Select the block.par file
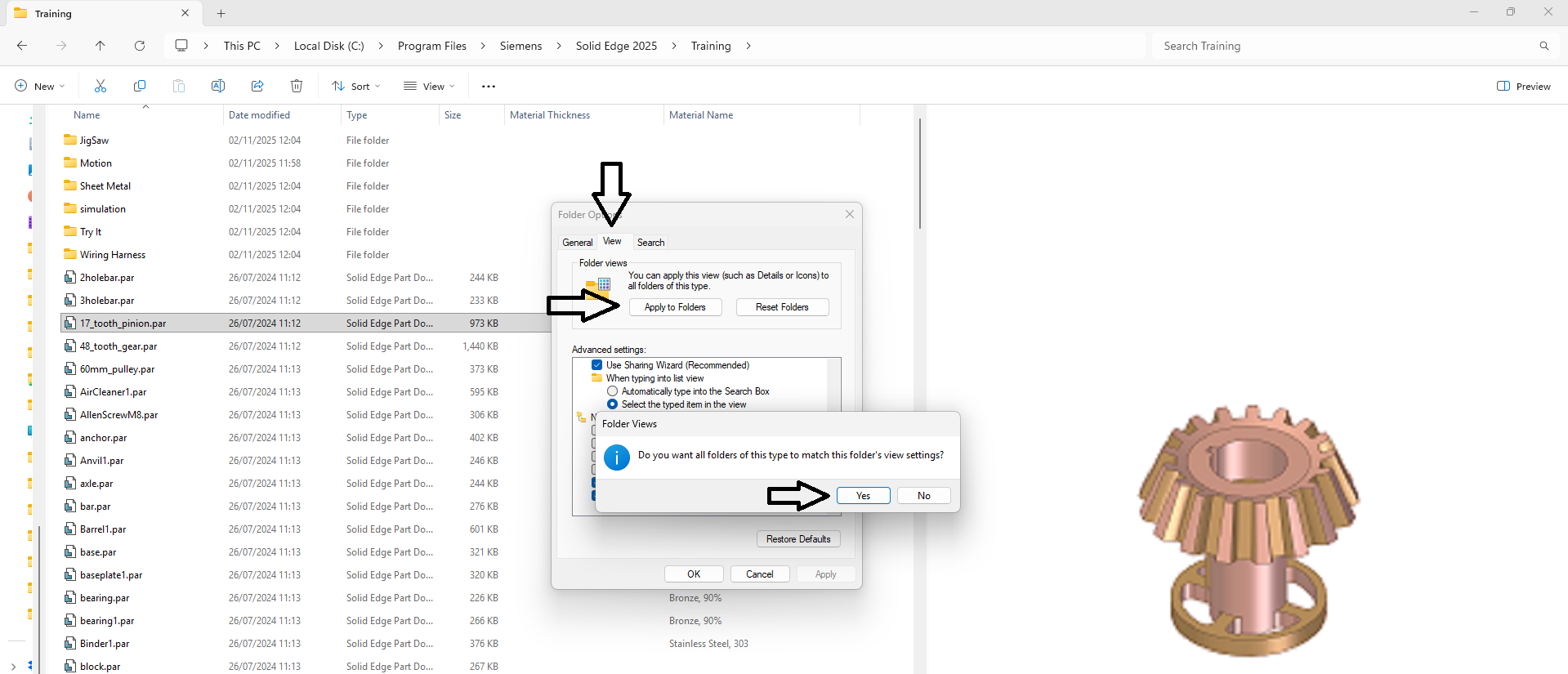The height and width of the screenshot is (674, 1568). 100,666
